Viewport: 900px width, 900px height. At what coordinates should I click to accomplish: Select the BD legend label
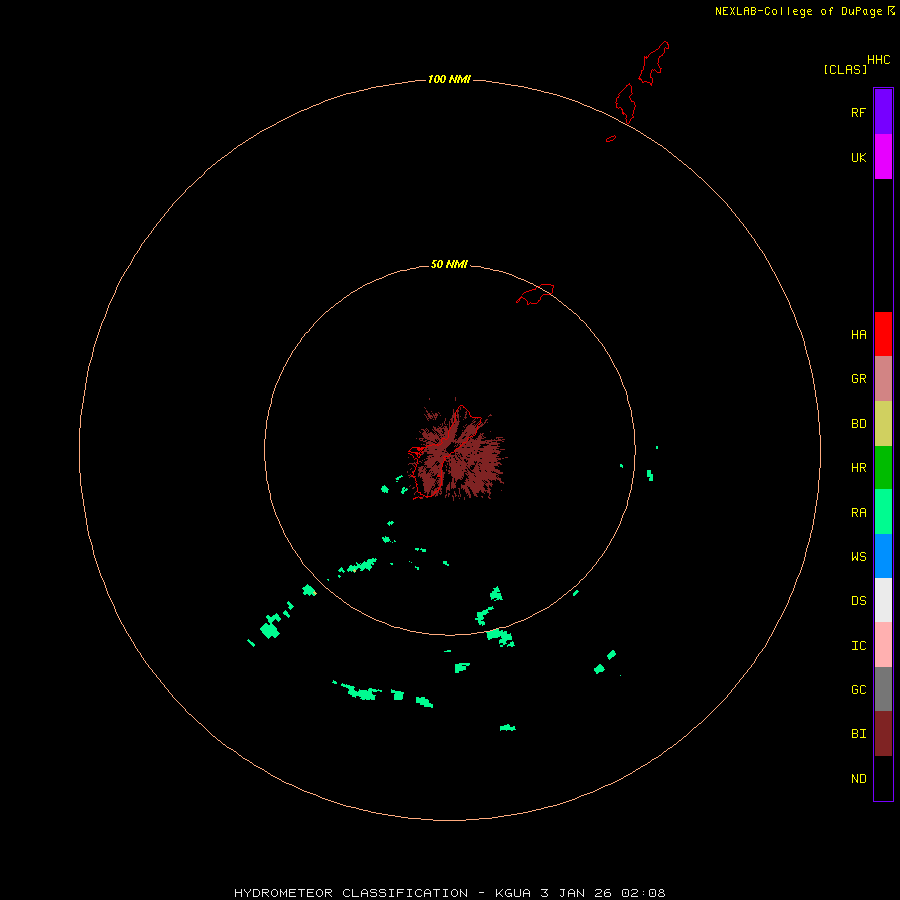coord(858,424)
